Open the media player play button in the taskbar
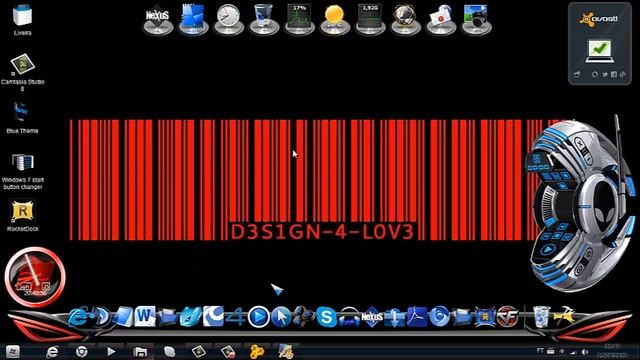The width and height of the screenshot is (640, 360). tap(111, 351)
